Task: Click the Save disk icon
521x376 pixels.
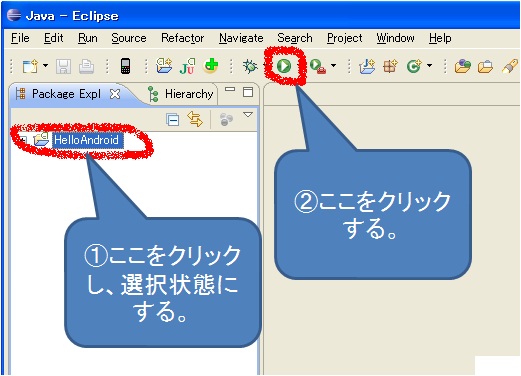Action: tap(63, 66)
